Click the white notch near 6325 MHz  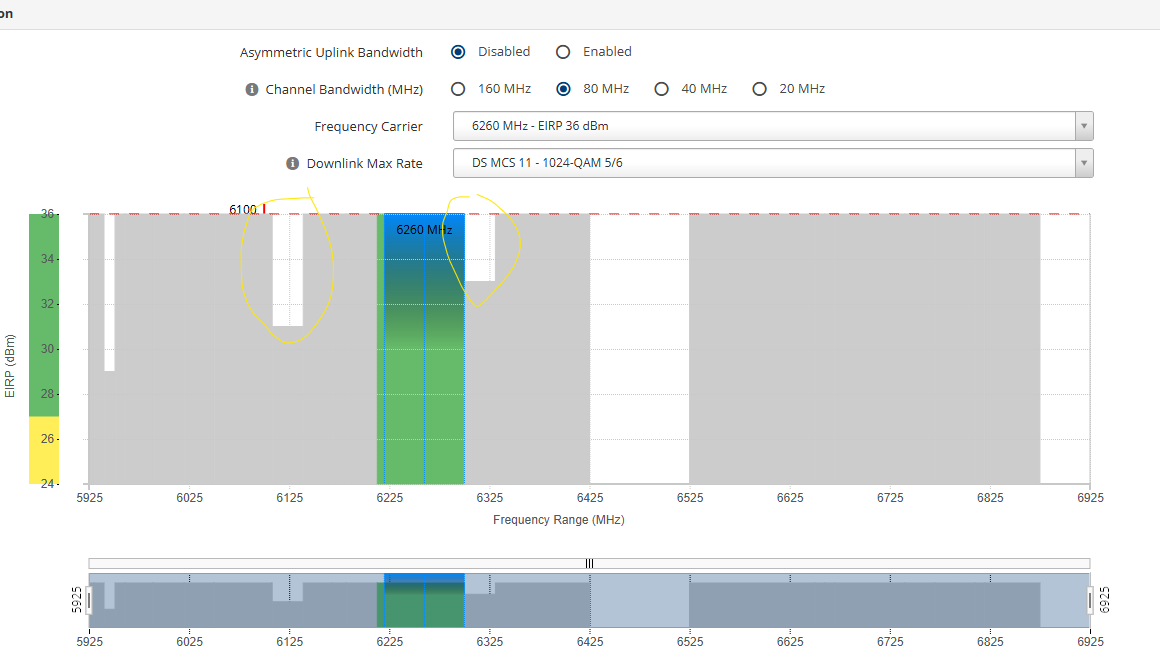(480, 248)
